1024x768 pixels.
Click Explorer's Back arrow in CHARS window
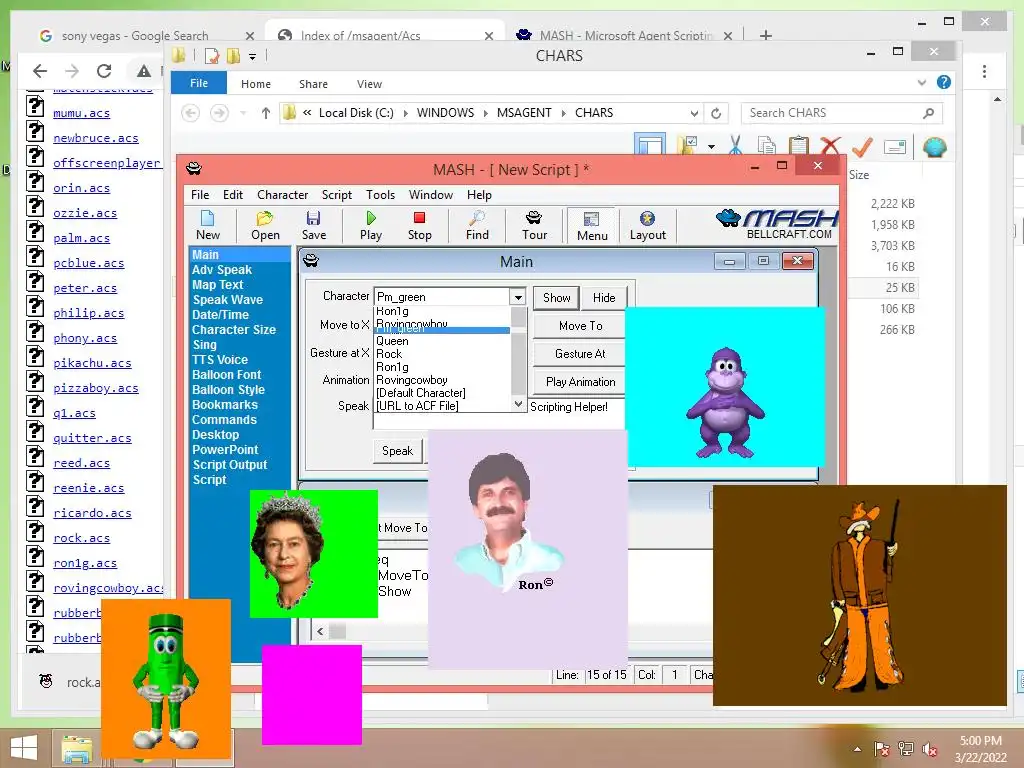click(x=190, y=113)
